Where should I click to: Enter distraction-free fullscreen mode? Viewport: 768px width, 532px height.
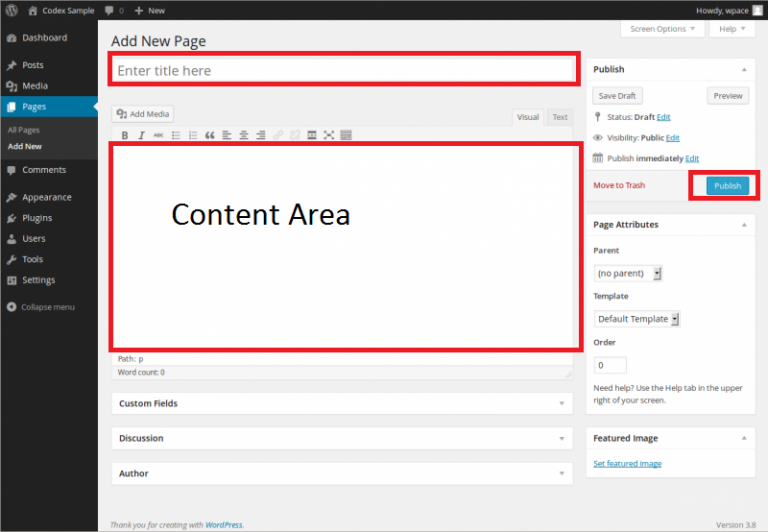[329, 135]
